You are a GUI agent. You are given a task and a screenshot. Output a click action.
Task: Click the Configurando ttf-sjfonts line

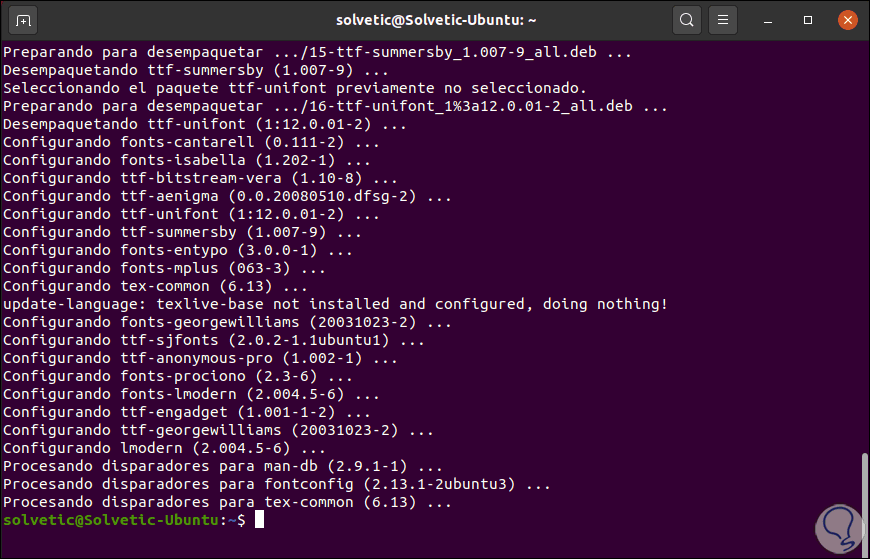[213, 340]
